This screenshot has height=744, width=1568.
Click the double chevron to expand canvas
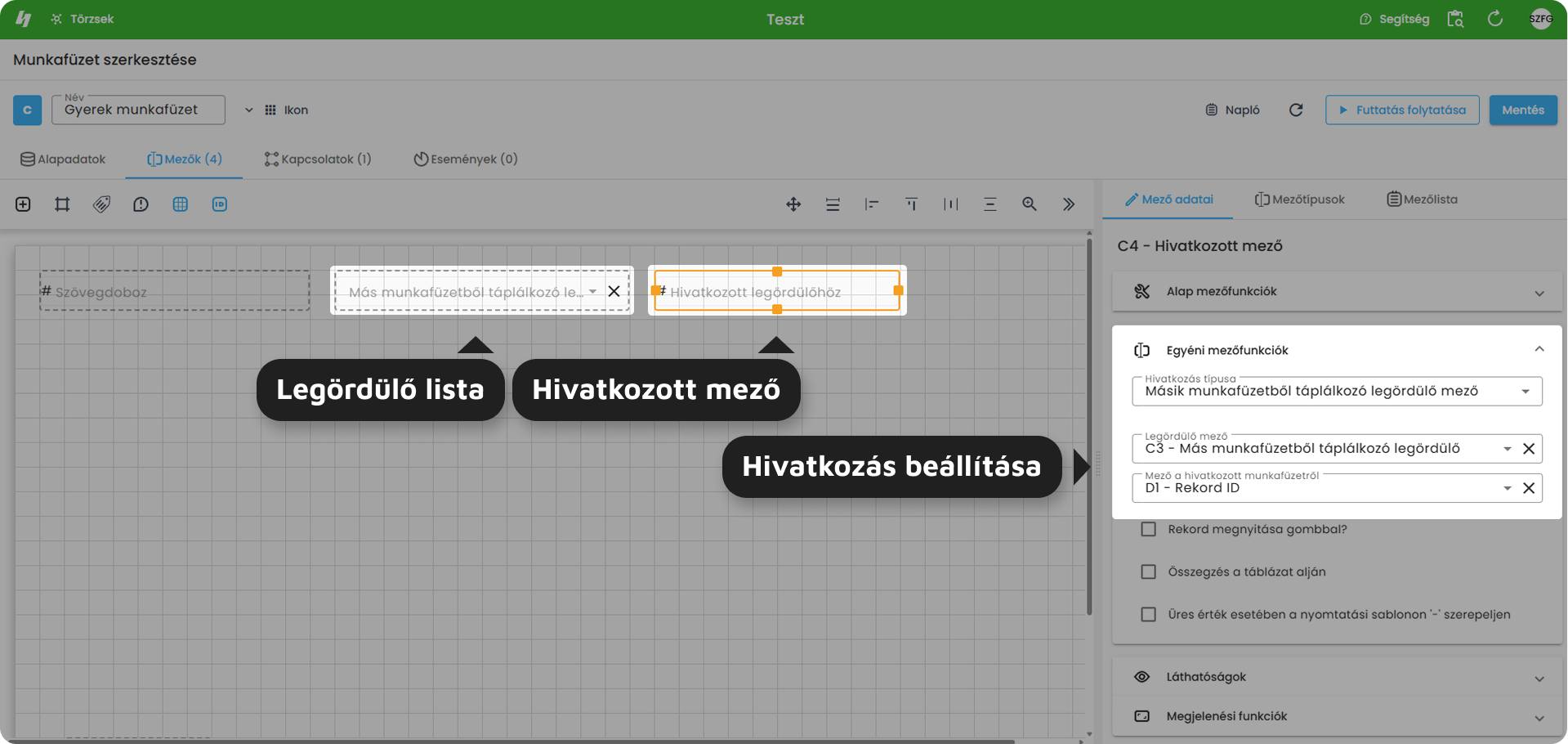tap(1069, 204)
